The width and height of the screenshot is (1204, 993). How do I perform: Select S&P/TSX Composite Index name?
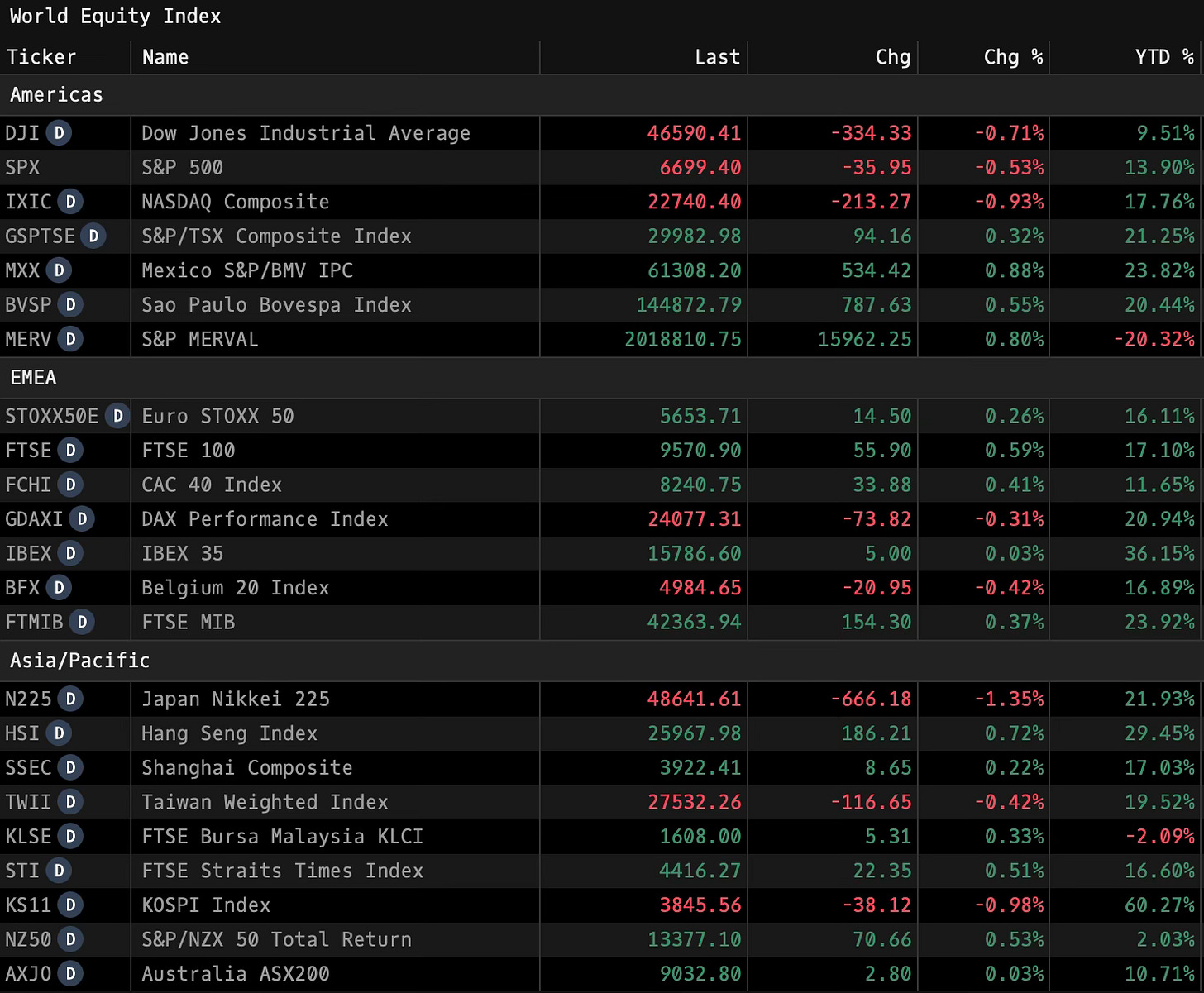click(x=276, y=236)
